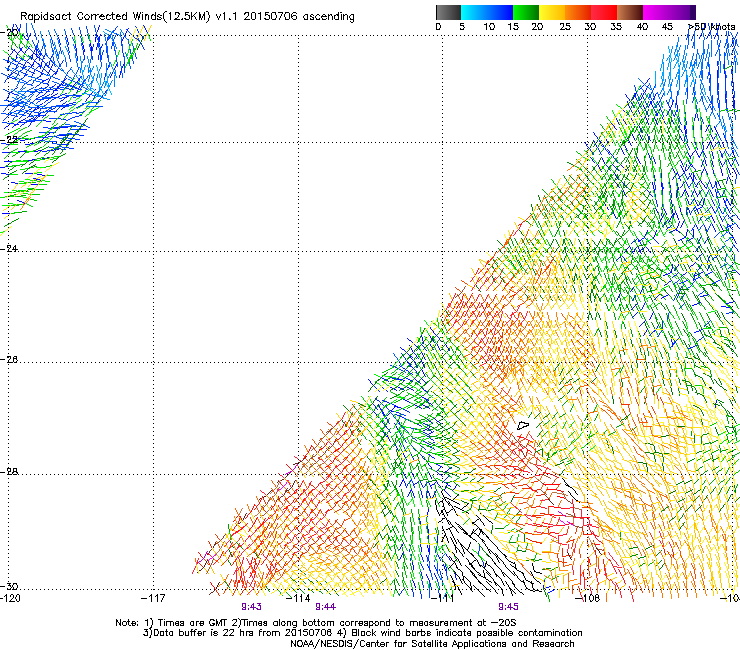The height and width of the screenshot is (650, 740).
Task: Click the '>50 knots' legend label
Action: click(712, 27)
